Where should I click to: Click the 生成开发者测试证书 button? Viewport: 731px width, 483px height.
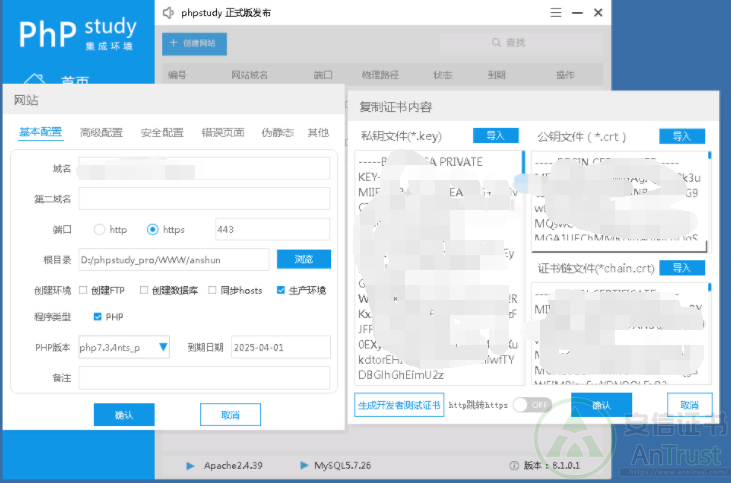[x=399, y=405]
